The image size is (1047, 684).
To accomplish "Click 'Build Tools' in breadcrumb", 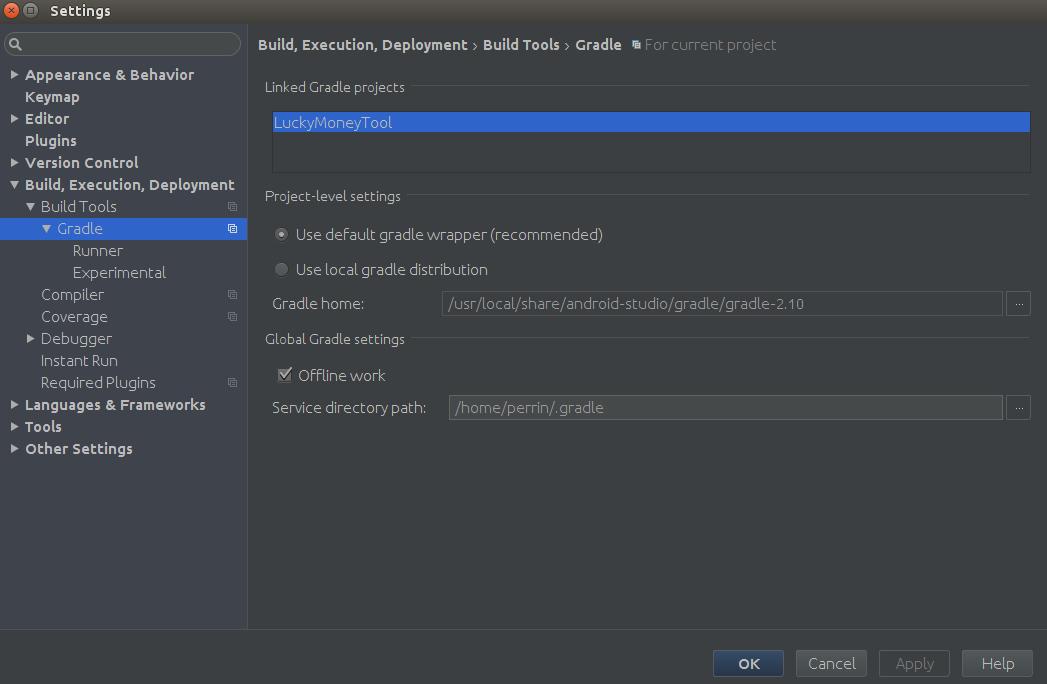I will [x=521, y=45].
